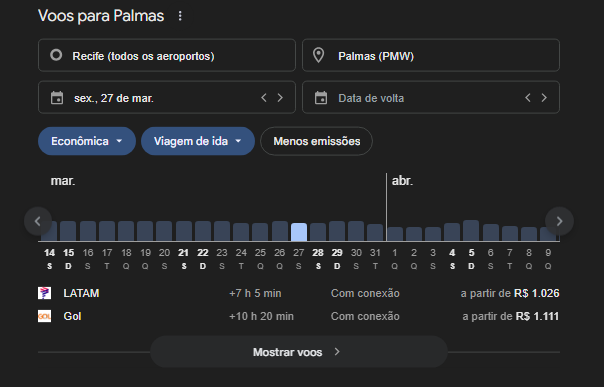Click Com conexão in the LATAM row
The height and width of the screenshot is (387, 604).
coord(365,293)
